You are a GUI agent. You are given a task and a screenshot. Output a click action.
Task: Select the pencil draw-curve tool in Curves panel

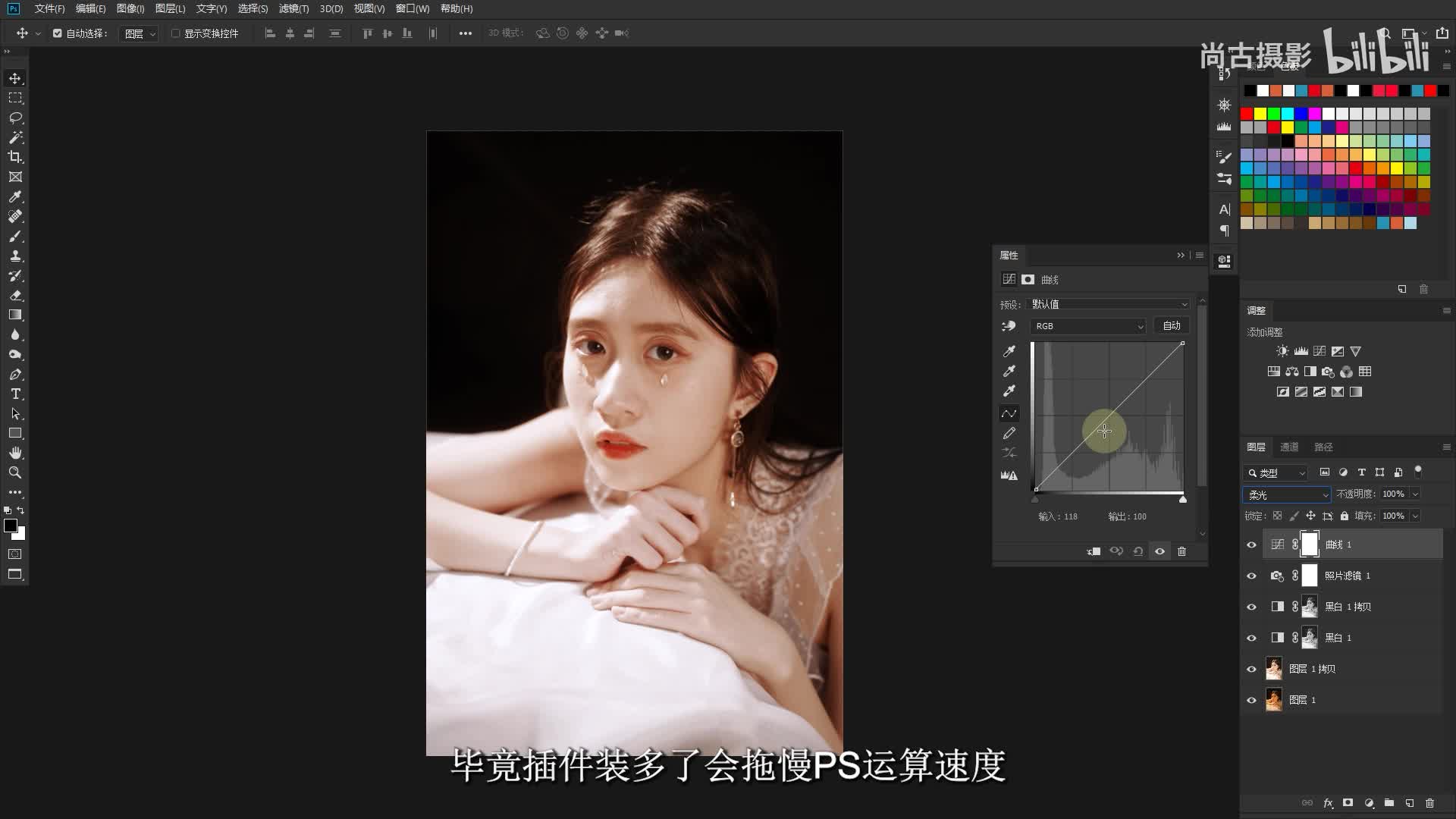tap(1009, 433)
